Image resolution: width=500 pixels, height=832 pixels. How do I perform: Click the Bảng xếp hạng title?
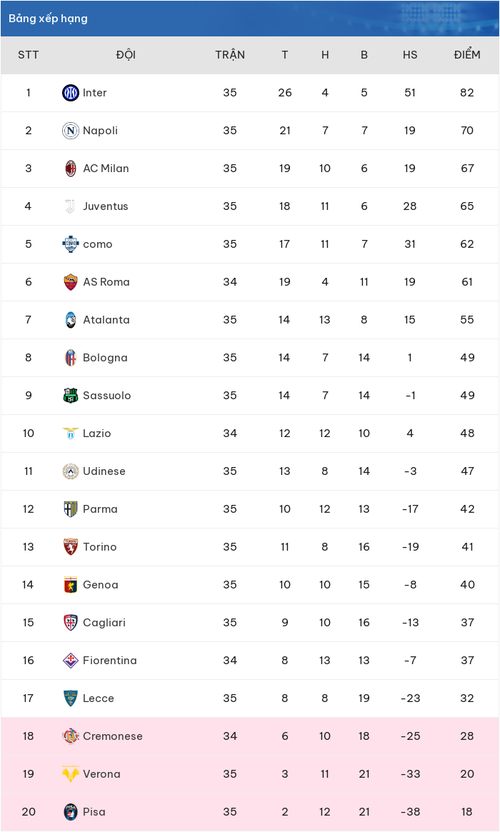[48, 19]
